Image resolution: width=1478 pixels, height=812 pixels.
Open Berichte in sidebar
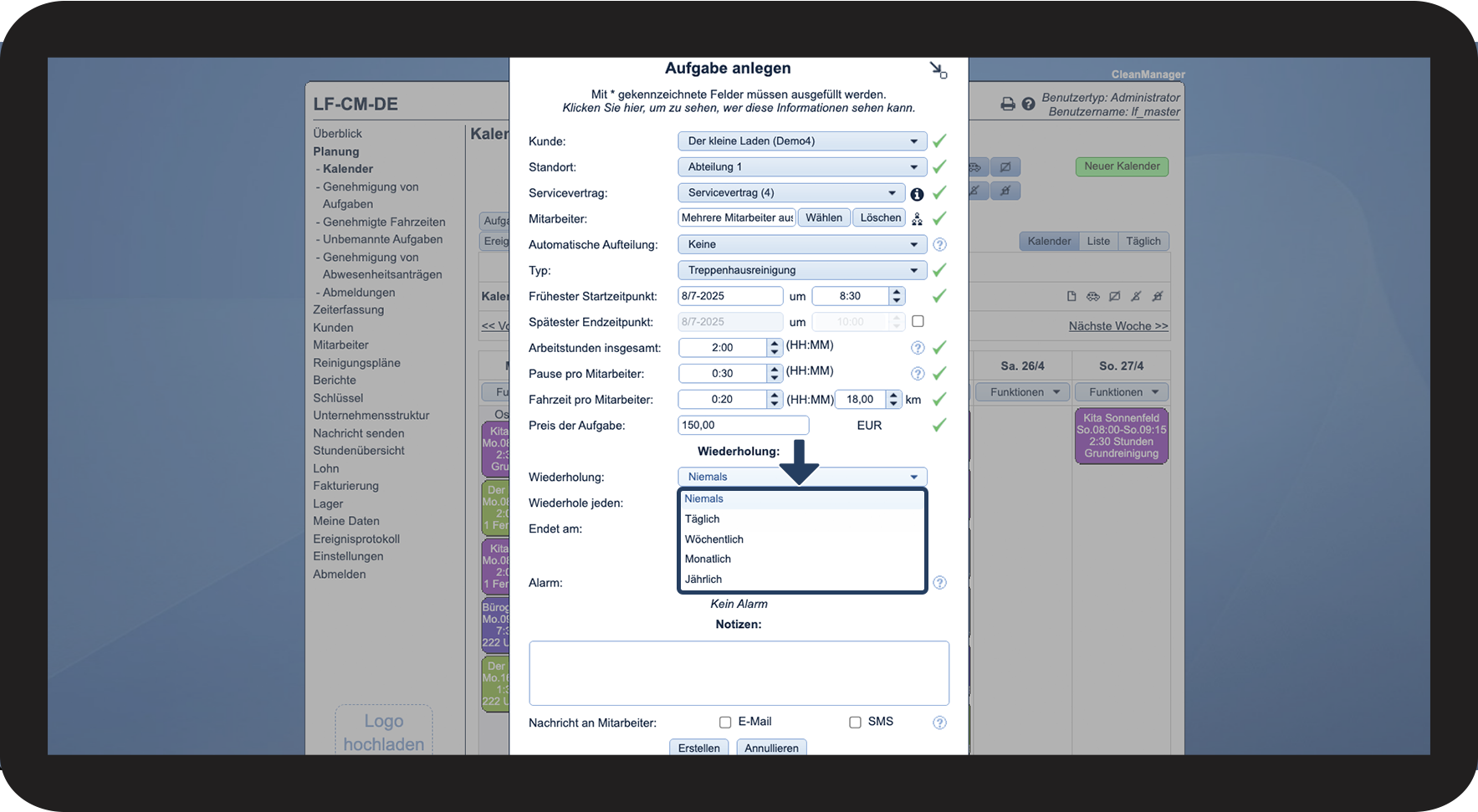tap(335, 380)
